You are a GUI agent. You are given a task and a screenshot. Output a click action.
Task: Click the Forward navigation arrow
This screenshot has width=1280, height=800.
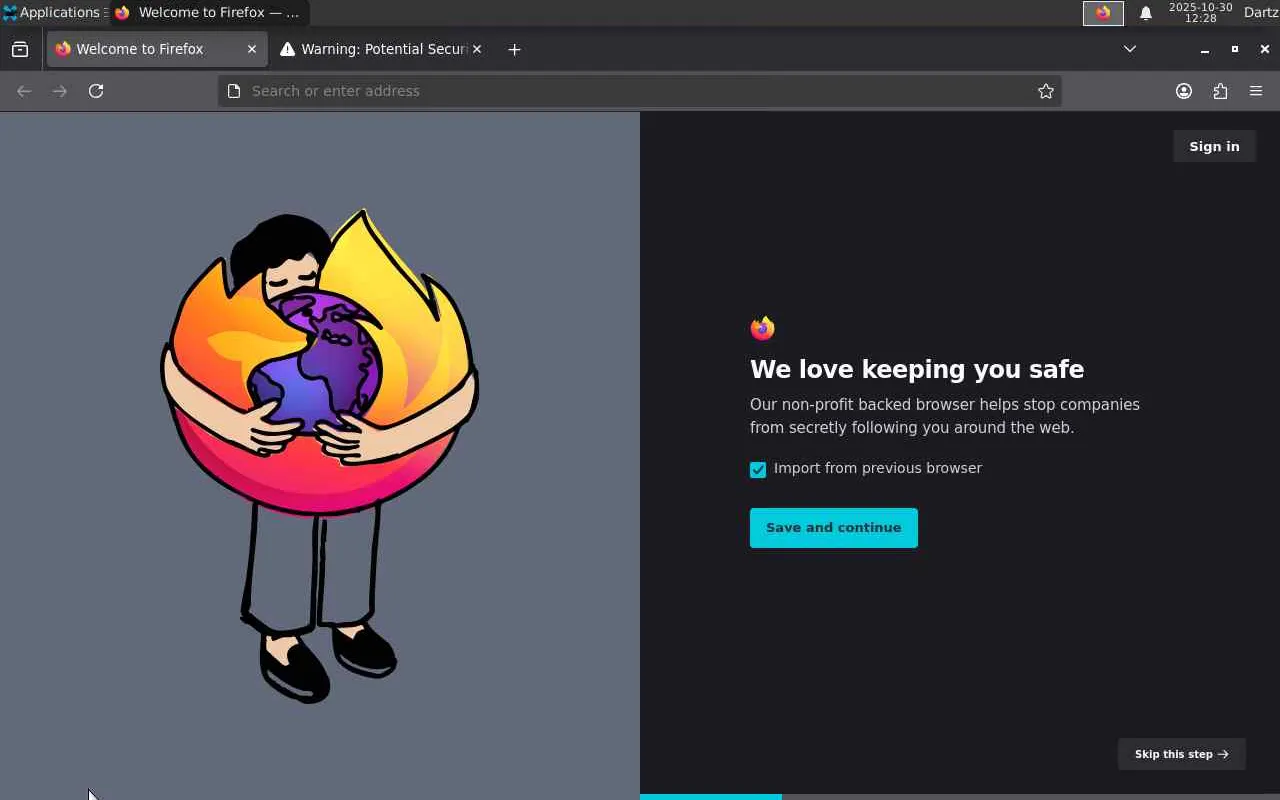click(60, 91)
